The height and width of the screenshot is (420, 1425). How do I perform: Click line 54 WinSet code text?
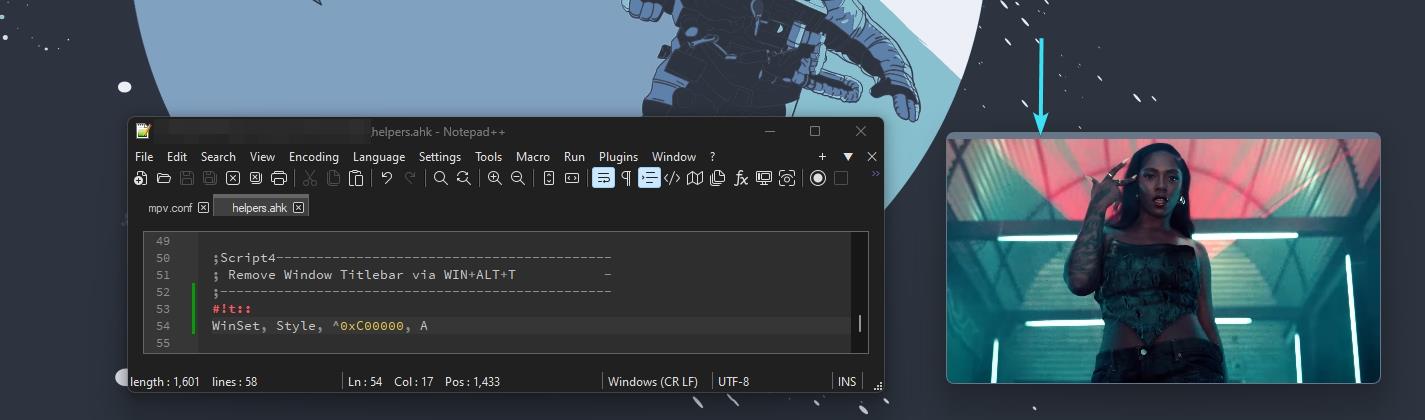320,326
